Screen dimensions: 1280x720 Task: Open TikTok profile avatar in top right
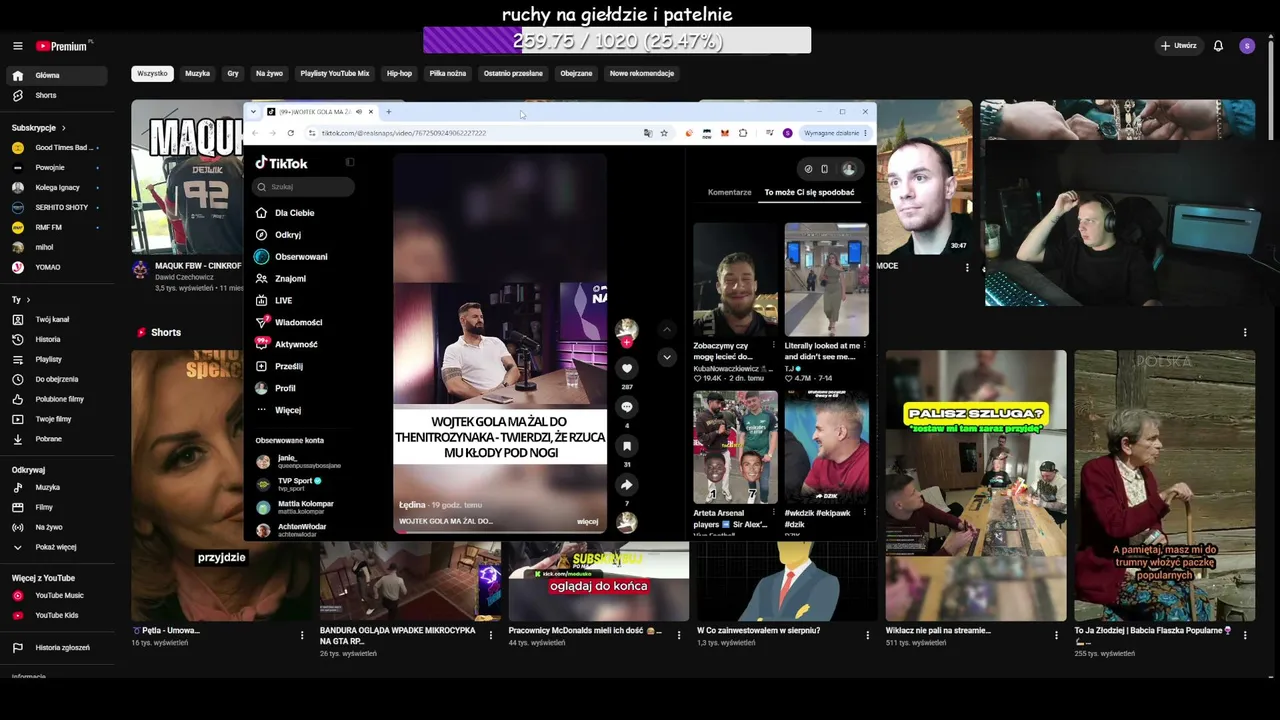tap(849, 169)
